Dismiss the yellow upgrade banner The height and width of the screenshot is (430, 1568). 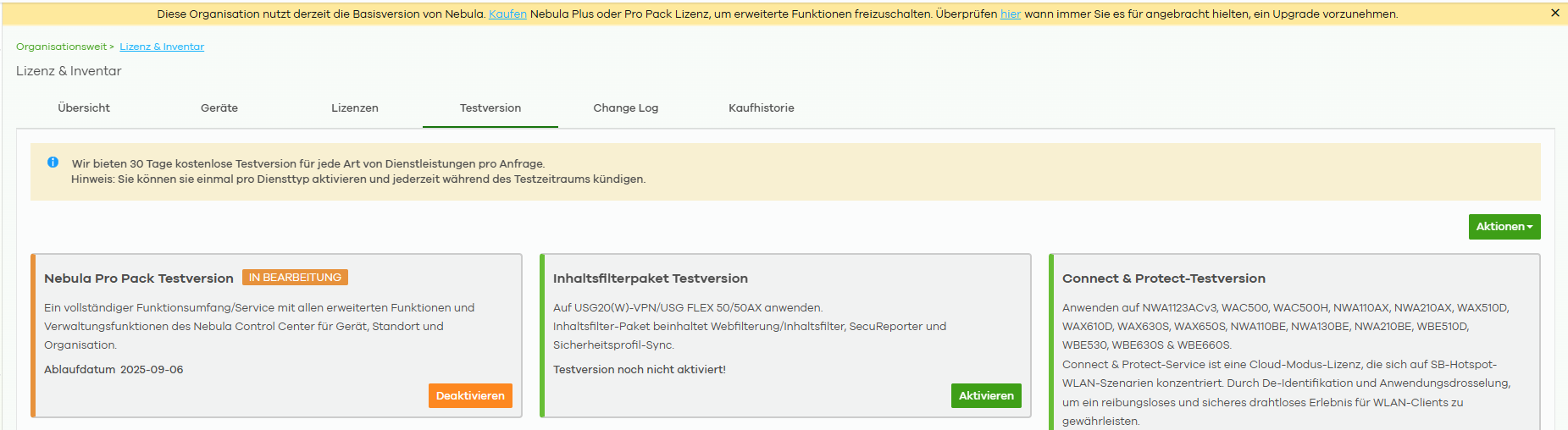[1554, 13]
